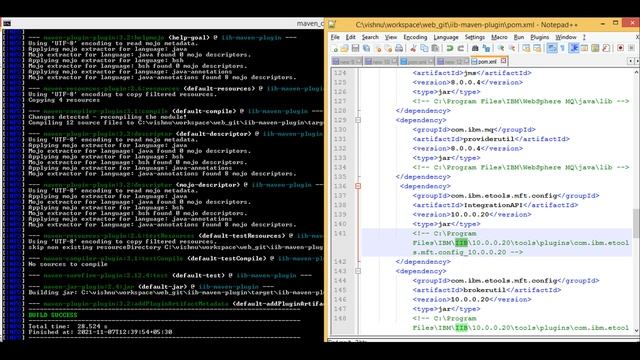Screen dimensions: 640x360
Task: Toggle Word Wrap in toolbar
Action: (x=552, y=49)
